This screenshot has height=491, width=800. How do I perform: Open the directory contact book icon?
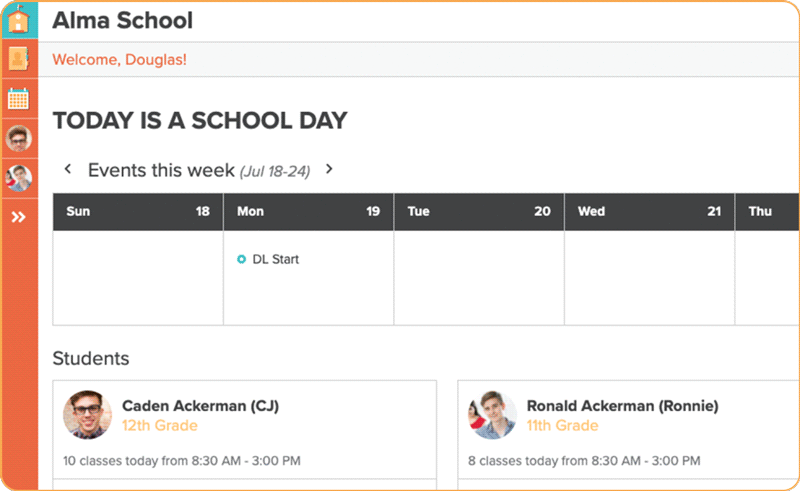pyautogui.click(x=19, y=59)
